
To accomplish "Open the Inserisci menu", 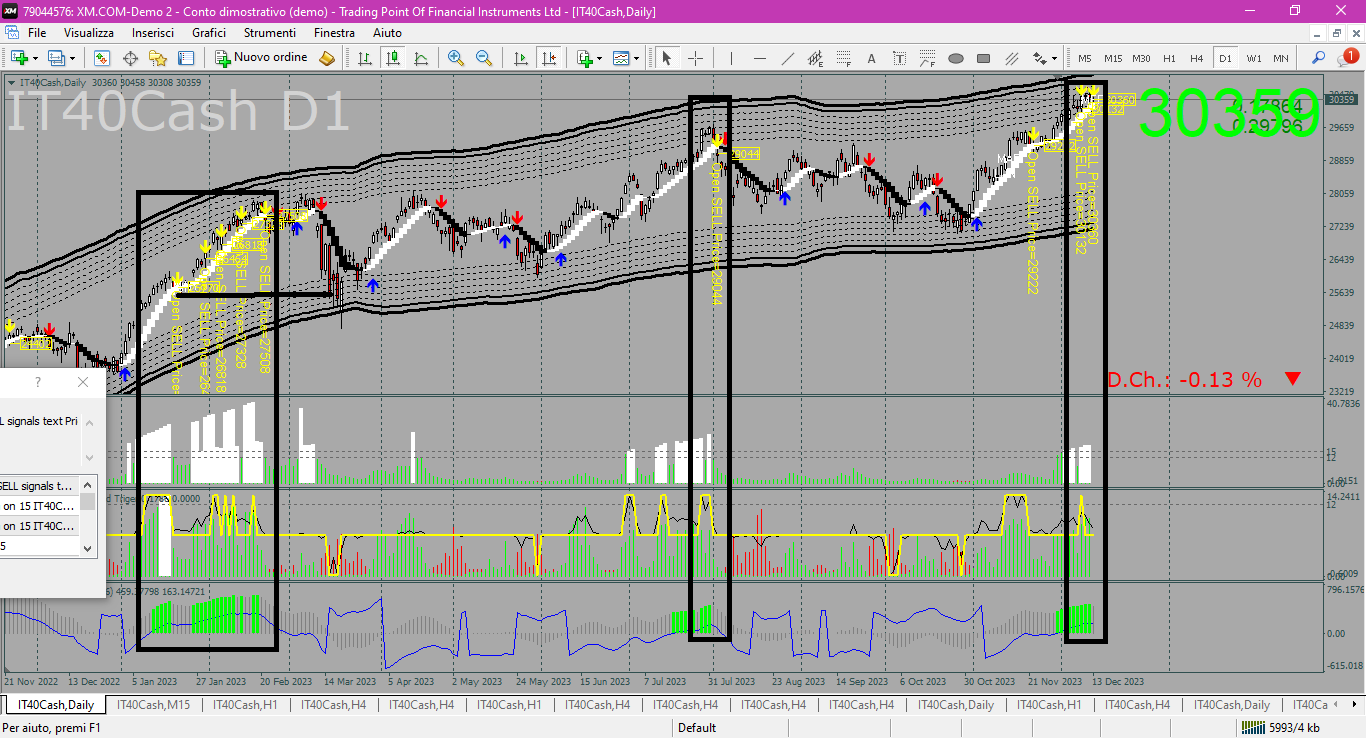I will tap(153, 33).
